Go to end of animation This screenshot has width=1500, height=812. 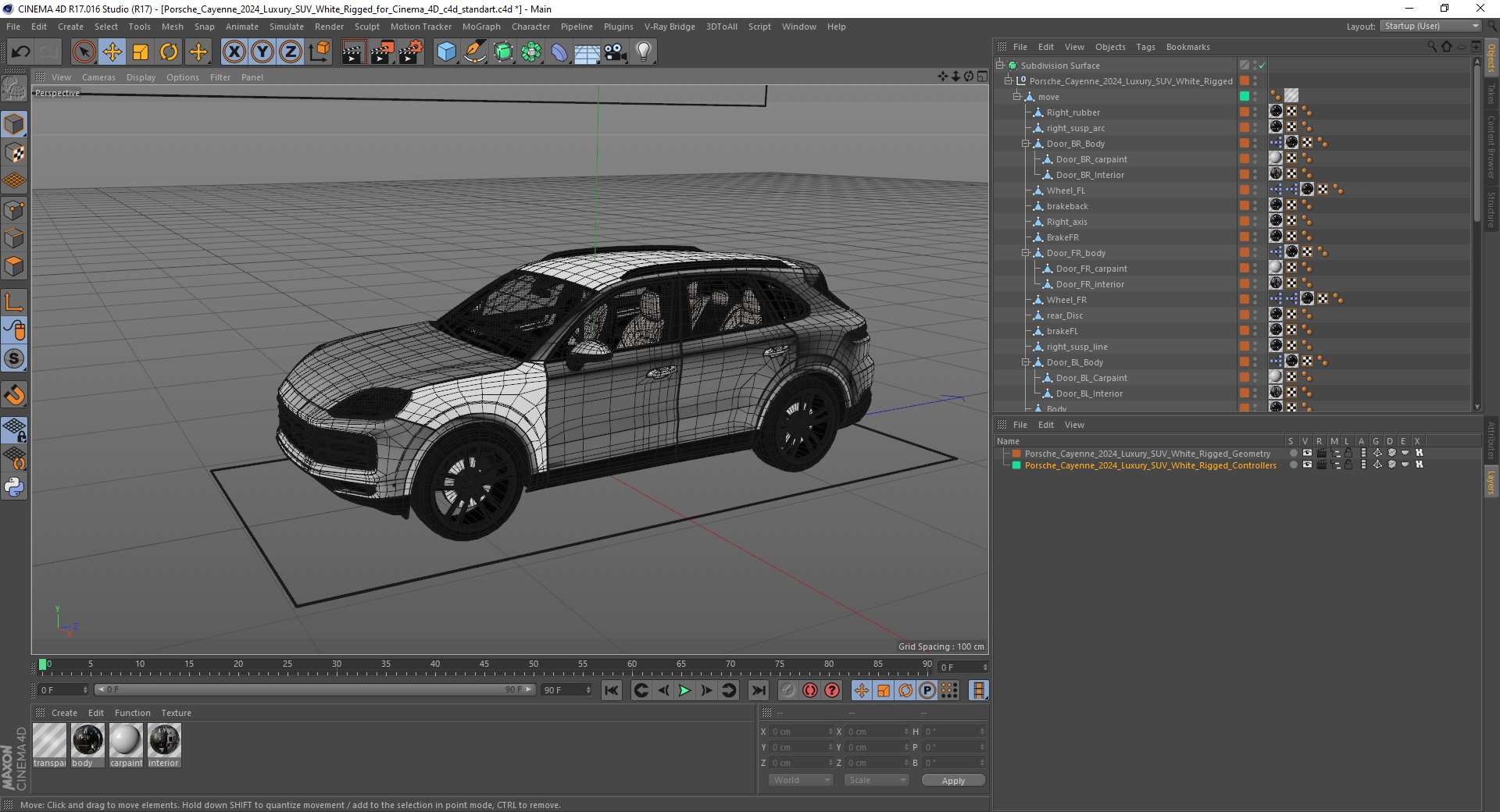759,690
